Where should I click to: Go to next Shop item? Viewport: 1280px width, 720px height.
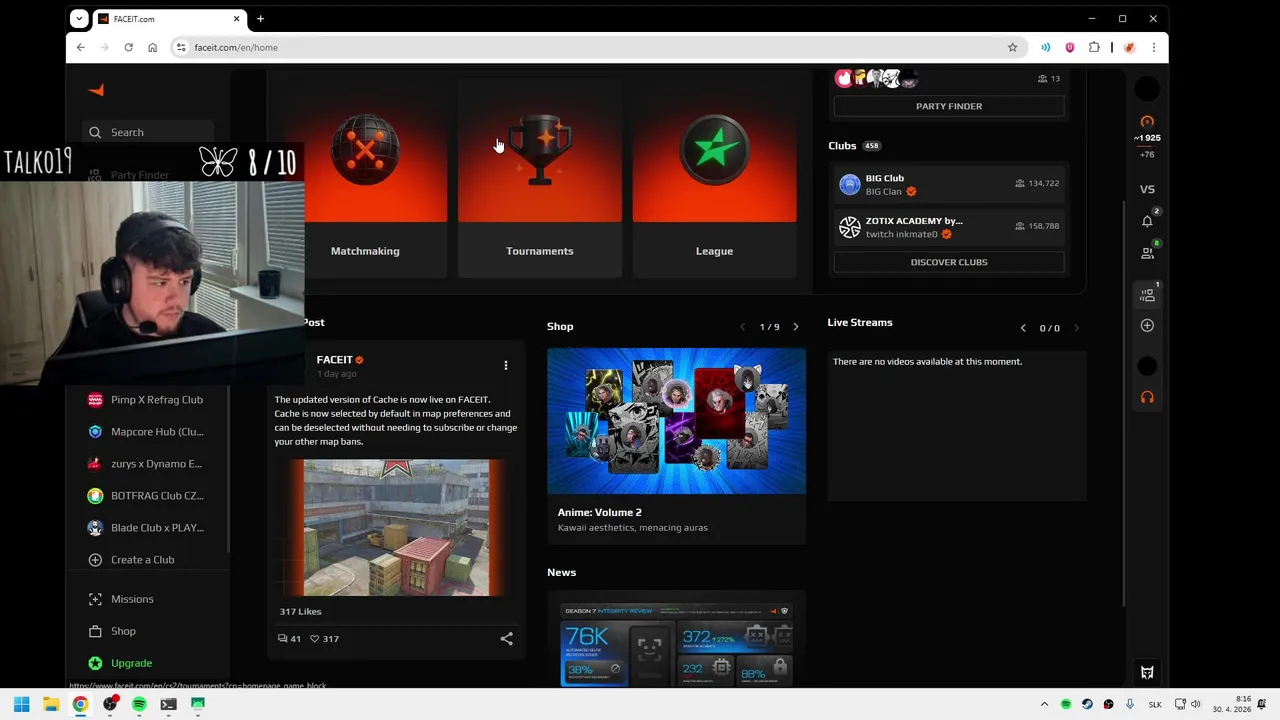click(796, 327)
